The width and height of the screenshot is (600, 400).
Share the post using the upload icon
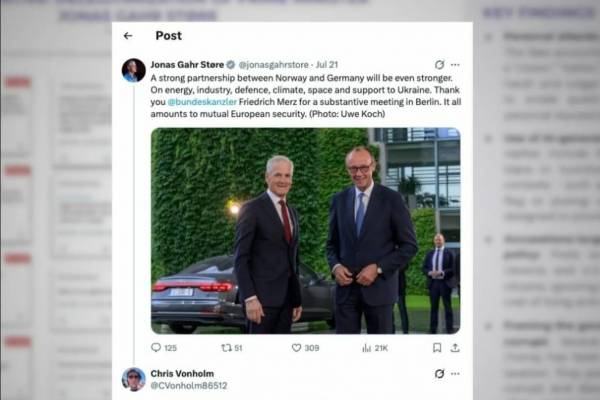click(455, 348)
